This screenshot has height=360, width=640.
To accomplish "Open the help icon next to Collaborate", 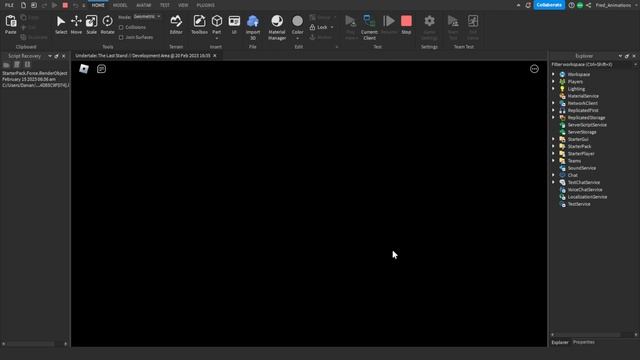I will click(571, 5).
